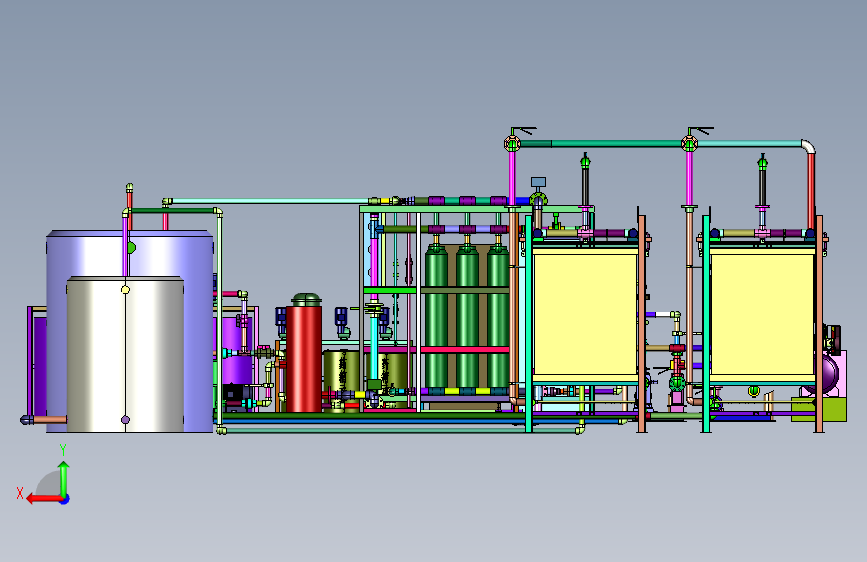Click the red X axis arrow of the triad
The image size is (867, 562).
pos(43,499)
